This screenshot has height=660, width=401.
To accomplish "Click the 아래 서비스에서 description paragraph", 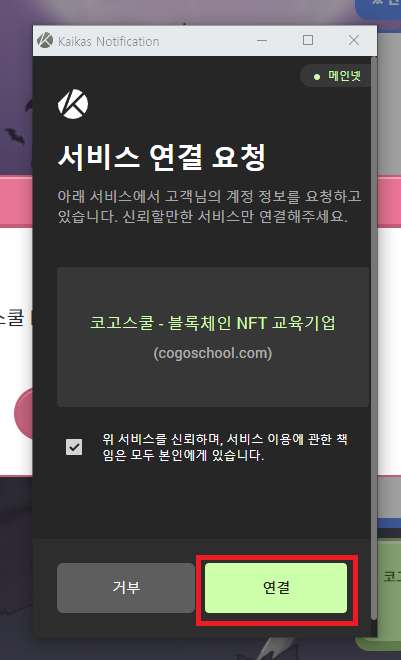I will 209,206.
